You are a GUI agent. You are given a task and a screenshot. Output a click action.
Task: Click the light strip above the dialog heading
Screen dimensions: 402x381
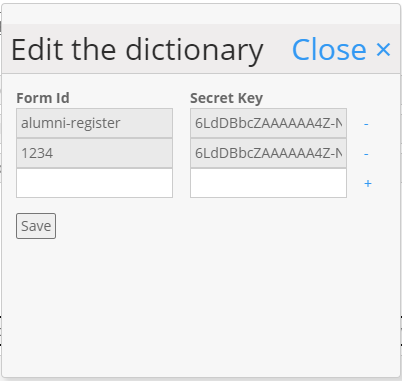(x=201, y=14)
